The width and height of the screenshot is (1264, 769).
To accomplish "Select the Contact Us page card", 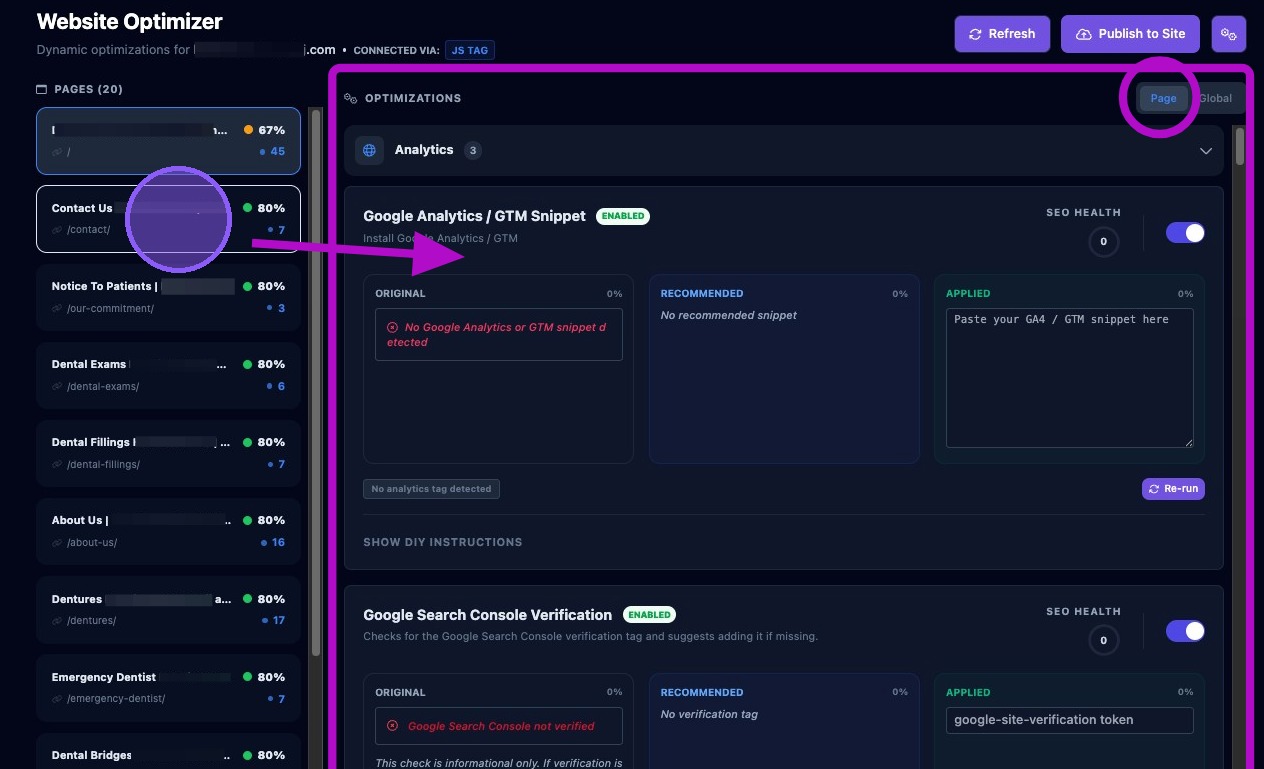I will coord(168,218).
